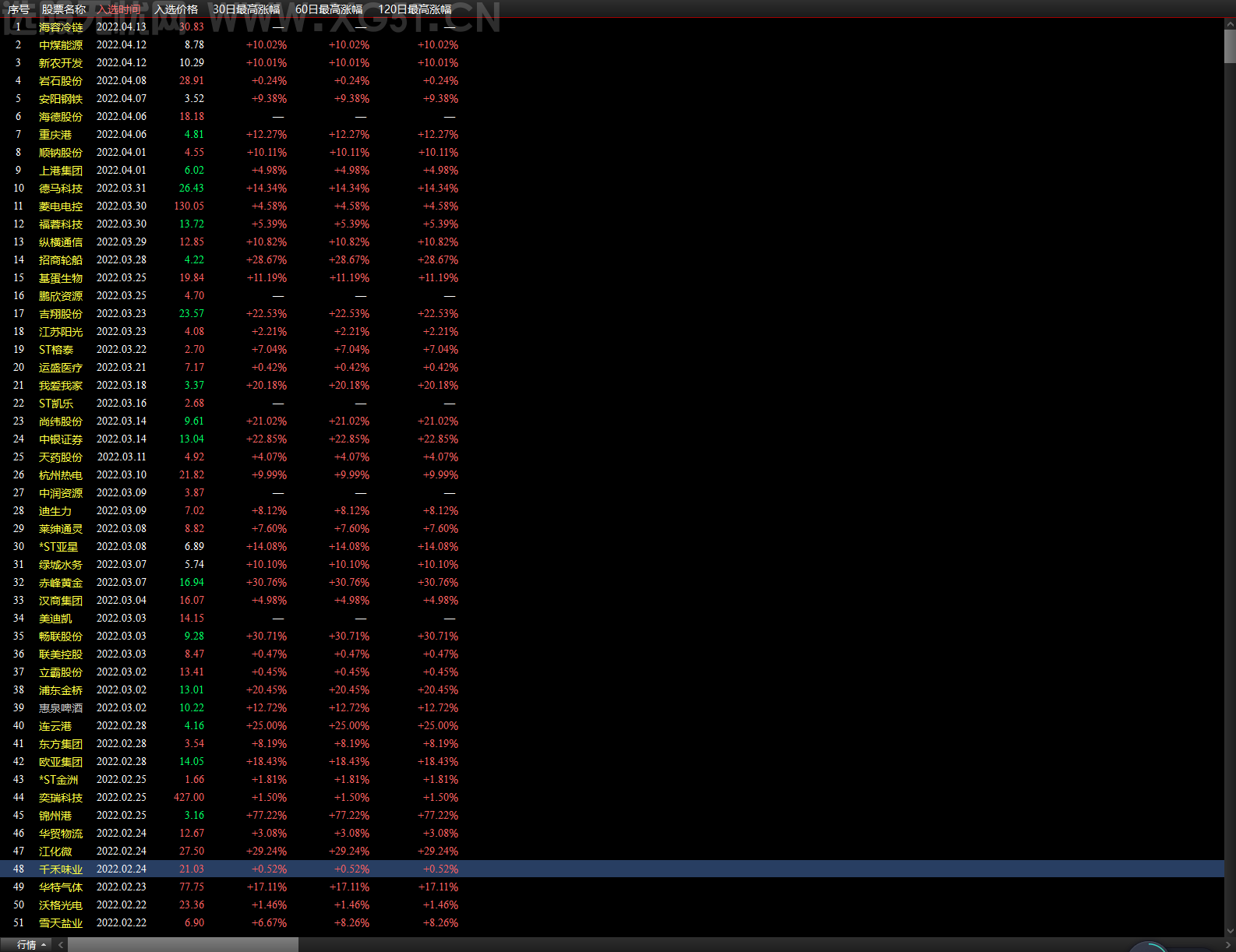Click +77.22% 30-day gain for 锦州港
The image size is (1236, 952).
tap(267, 816)
